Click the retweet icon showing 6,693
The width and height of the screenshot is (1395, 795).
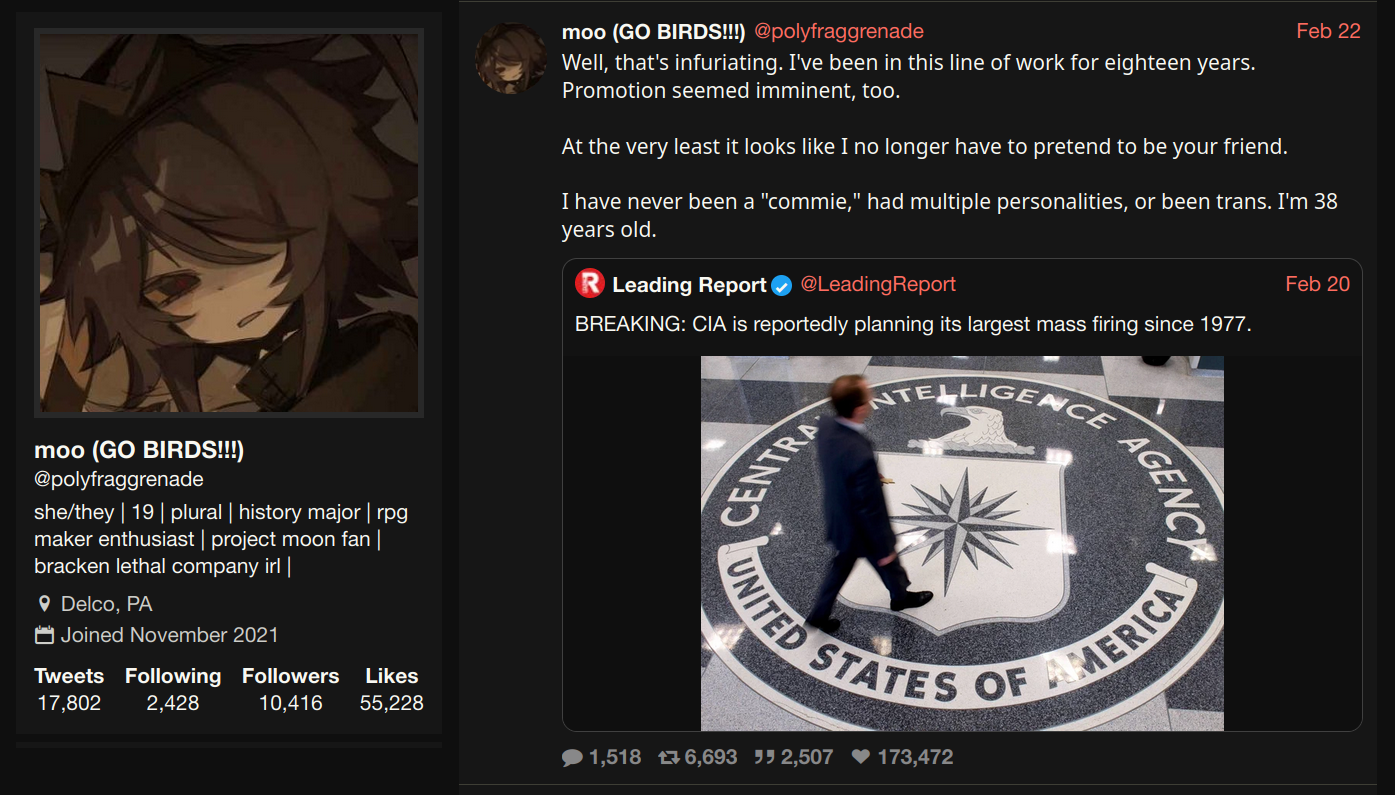[669, 757]
